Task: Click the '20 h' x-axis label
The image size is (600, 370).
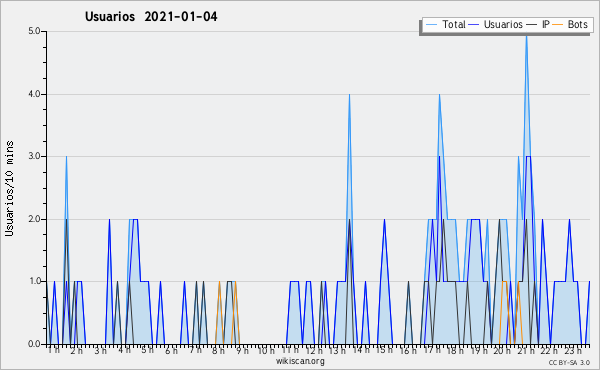Action: pyautogui.click(x=502, y=350)
